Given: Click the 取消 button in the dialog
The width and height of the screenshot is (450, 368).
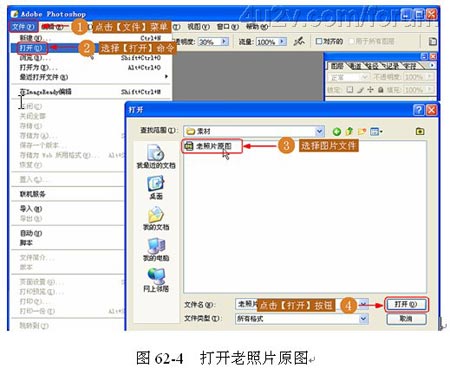Looking at the screenshot, I should click(x=406, y=319).
